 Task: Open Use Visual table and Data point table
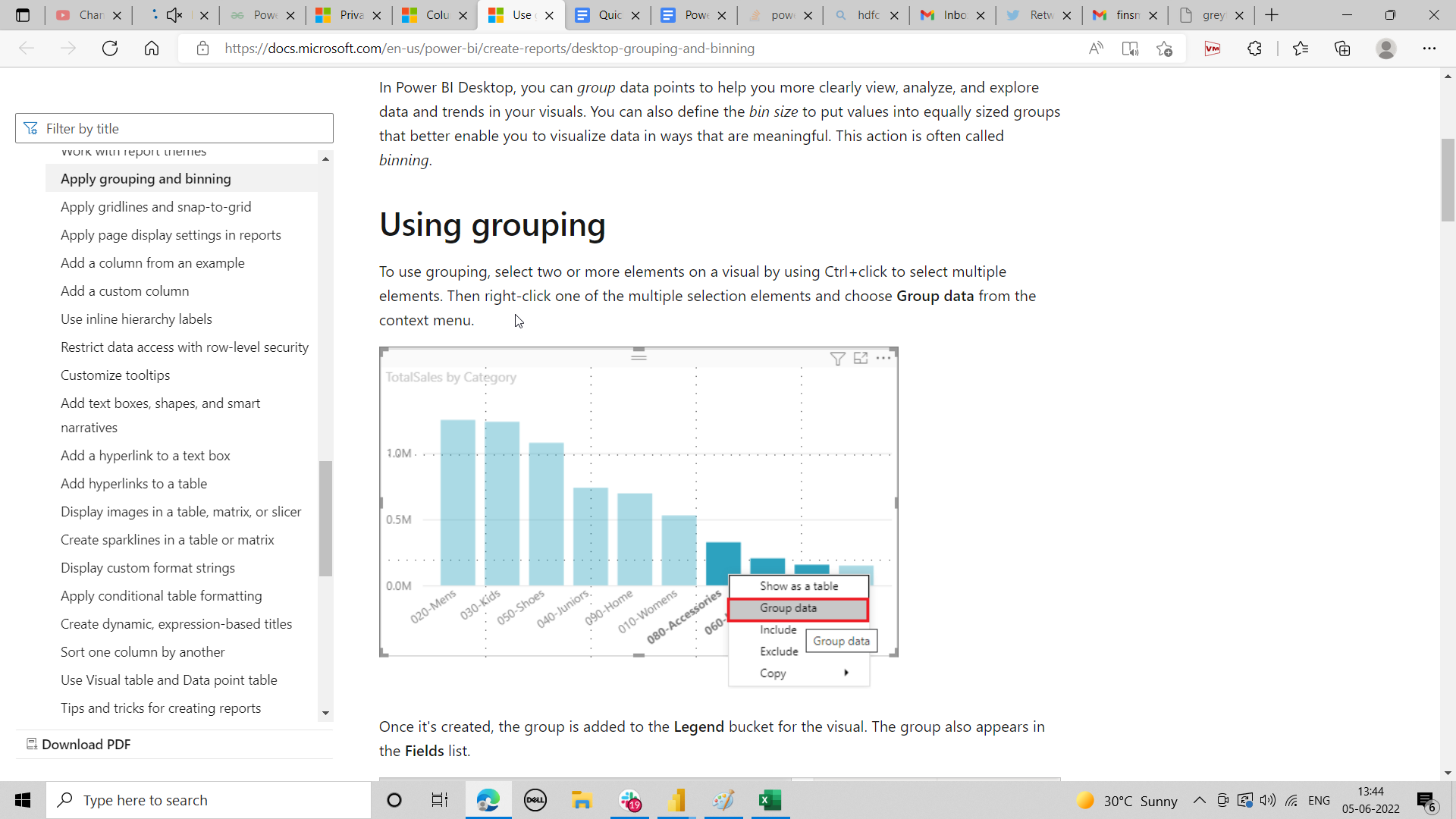pos(169,680)
